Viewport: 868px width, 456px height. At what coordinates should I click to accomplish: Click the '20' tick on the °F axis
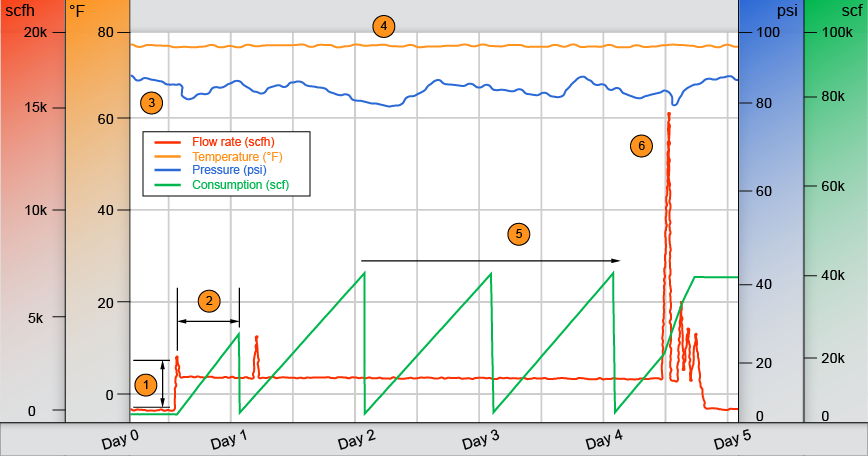coord(105,302)
